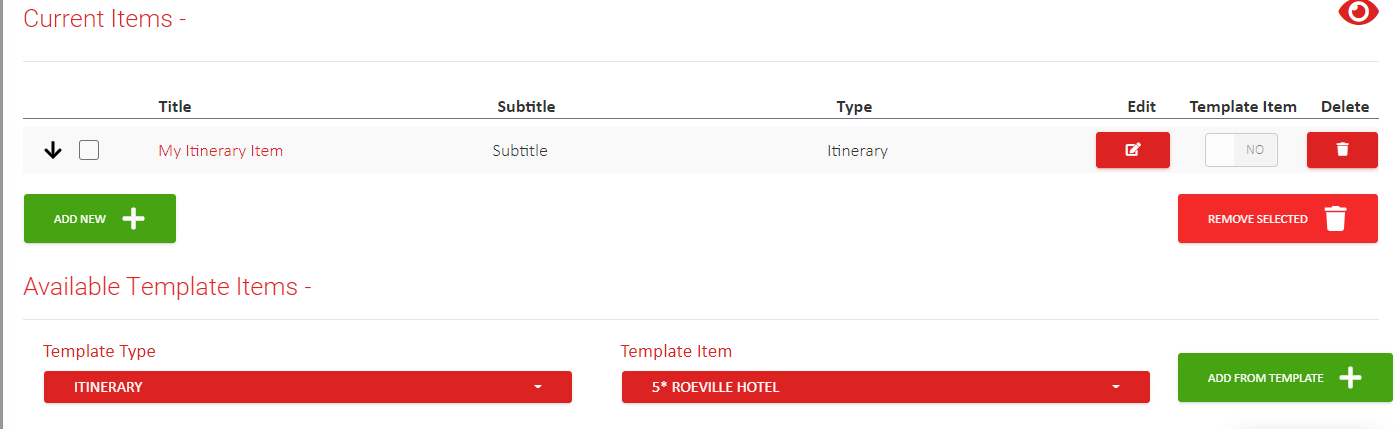Viewport: 1399px width, 429px height.
Task: Tick the checkbox beside My Itinerary Item
Action: (x=89, y=151)
